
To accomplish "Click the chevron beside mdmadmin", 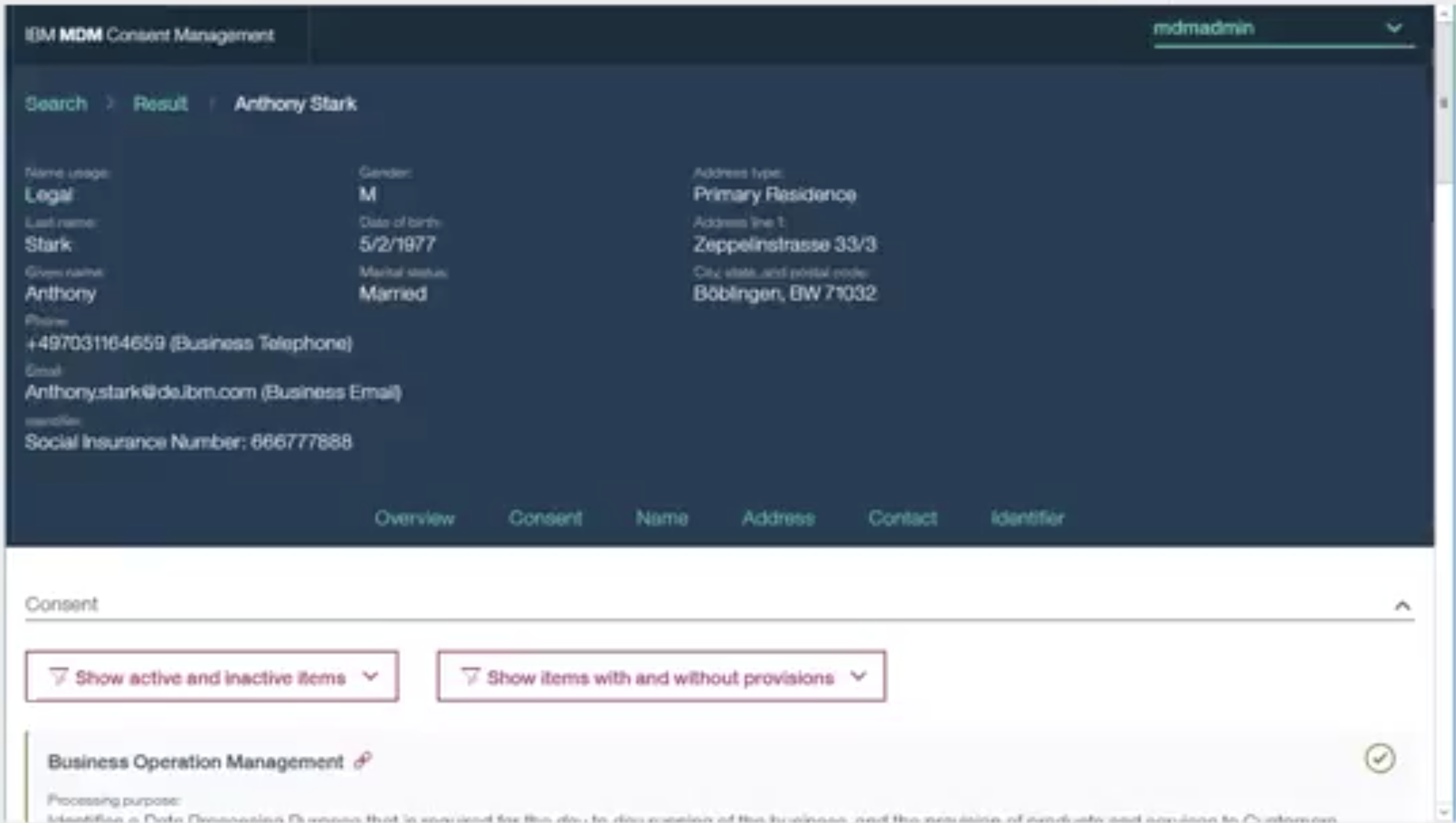I will pyautogui.click(x=1393, y=27).
